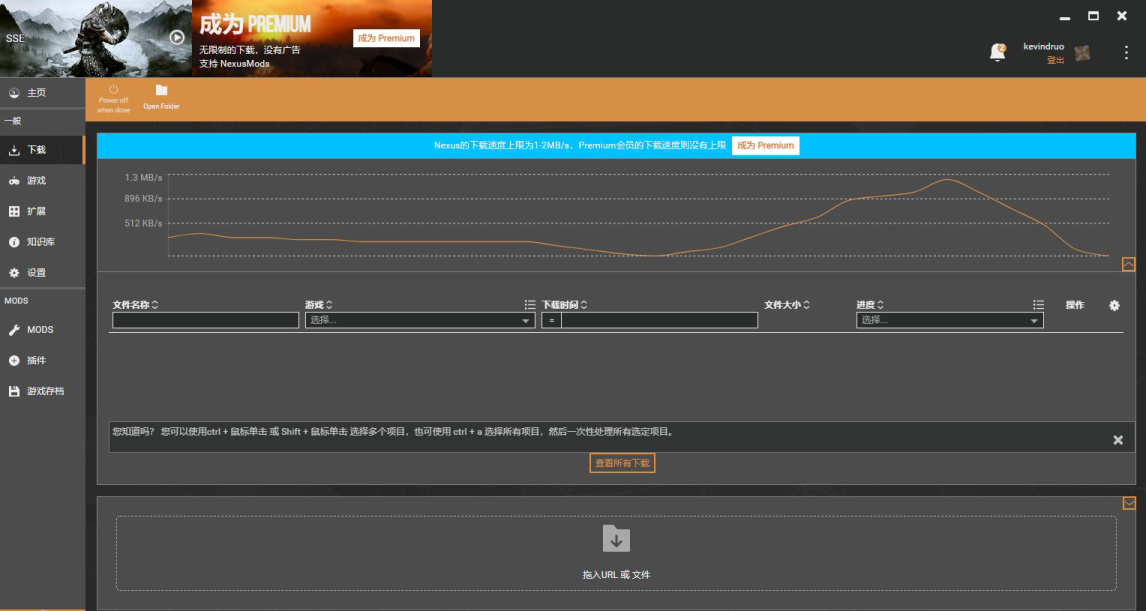Collapse the download speed graph panel

(x=1128, y=264)
